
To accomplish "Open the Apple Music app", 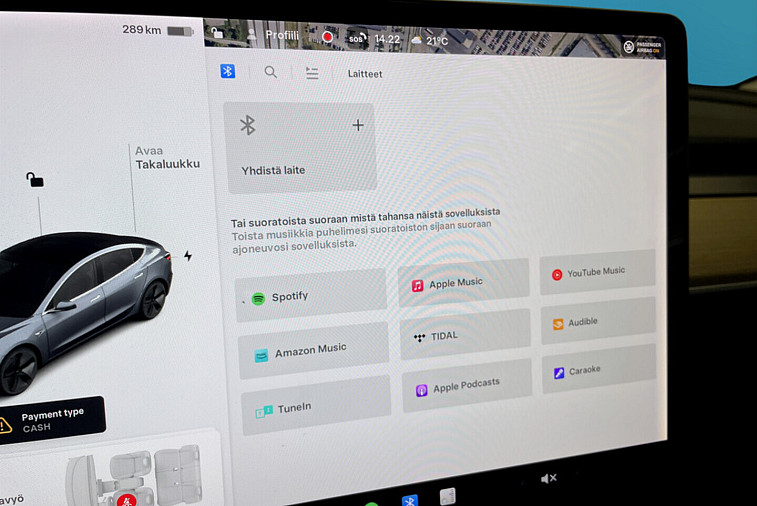I will point(463,283).
